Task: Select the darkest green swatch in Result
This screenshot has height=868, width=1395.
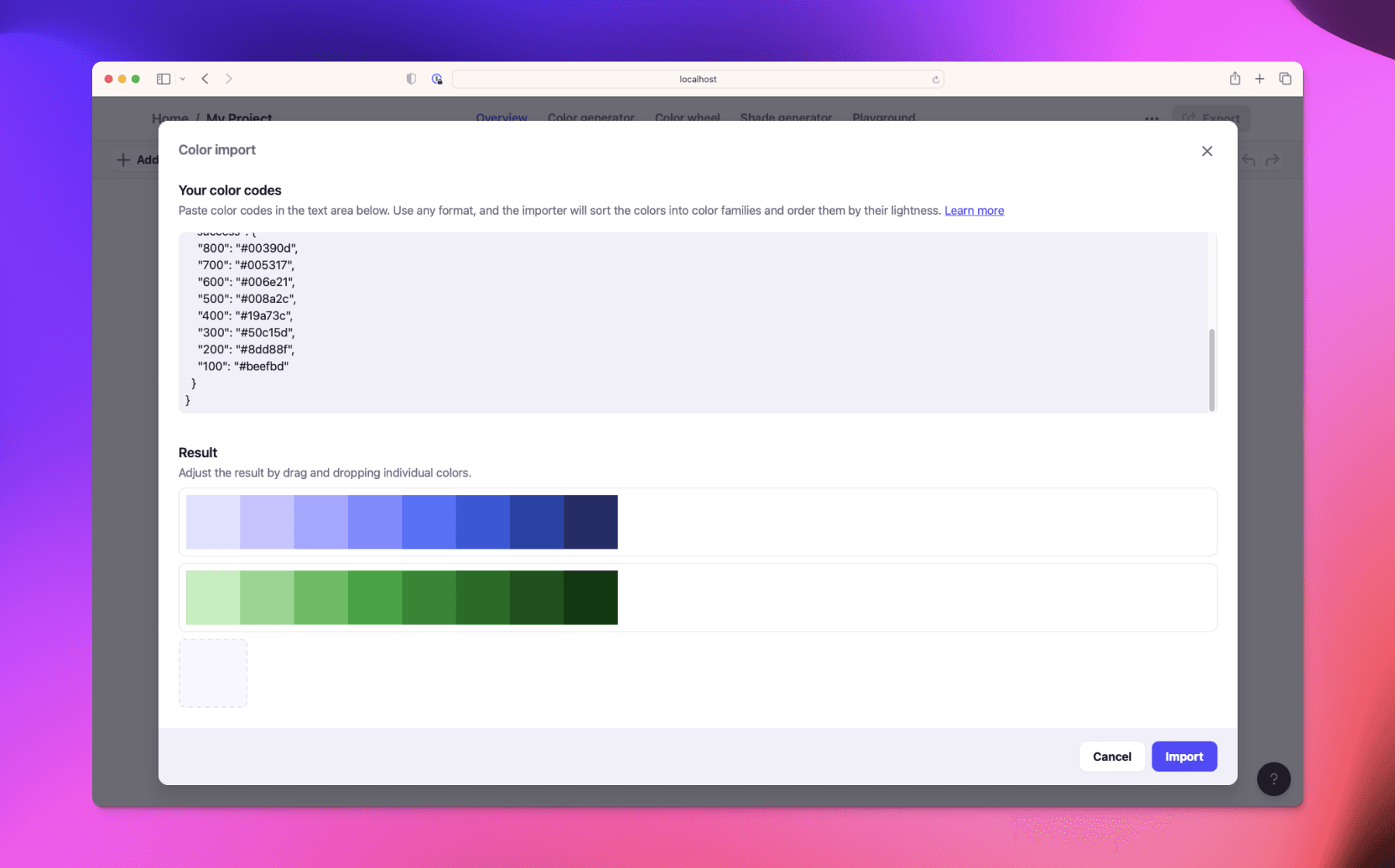Action: point(591,597)
